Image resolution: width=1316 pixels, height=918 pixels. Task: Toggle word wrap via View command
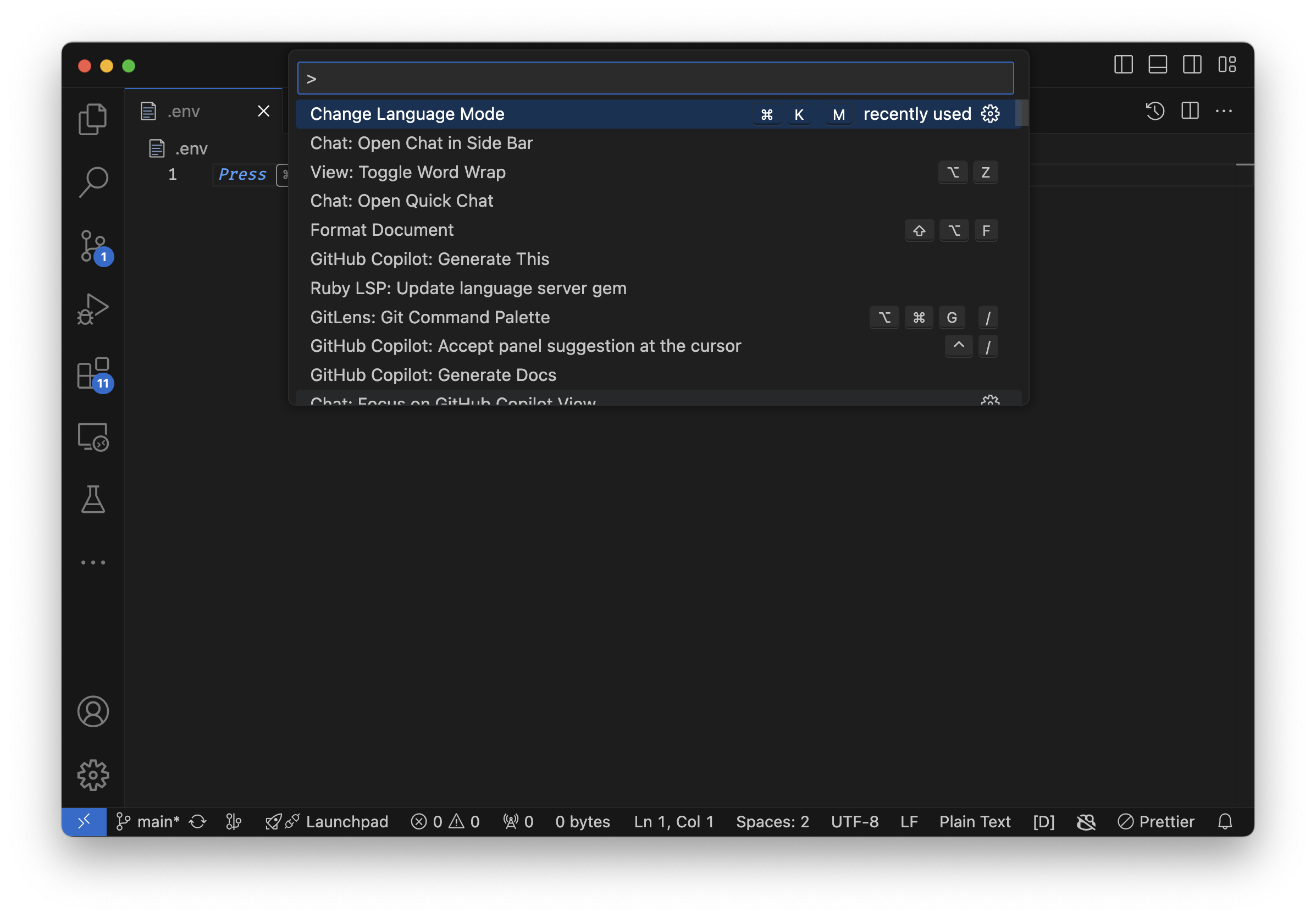click(407, 171)
